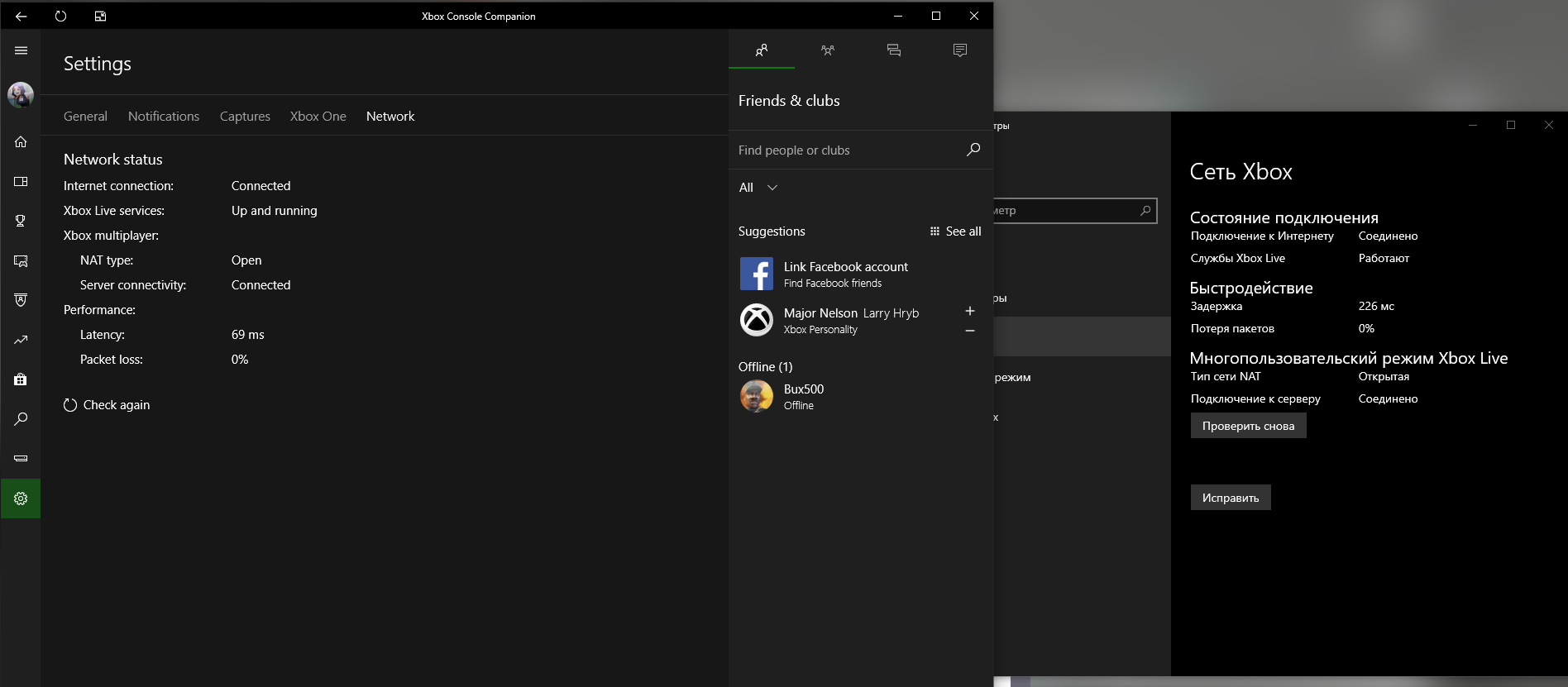
Task: Open Achievements trophy icon
Action: [21, 221]
